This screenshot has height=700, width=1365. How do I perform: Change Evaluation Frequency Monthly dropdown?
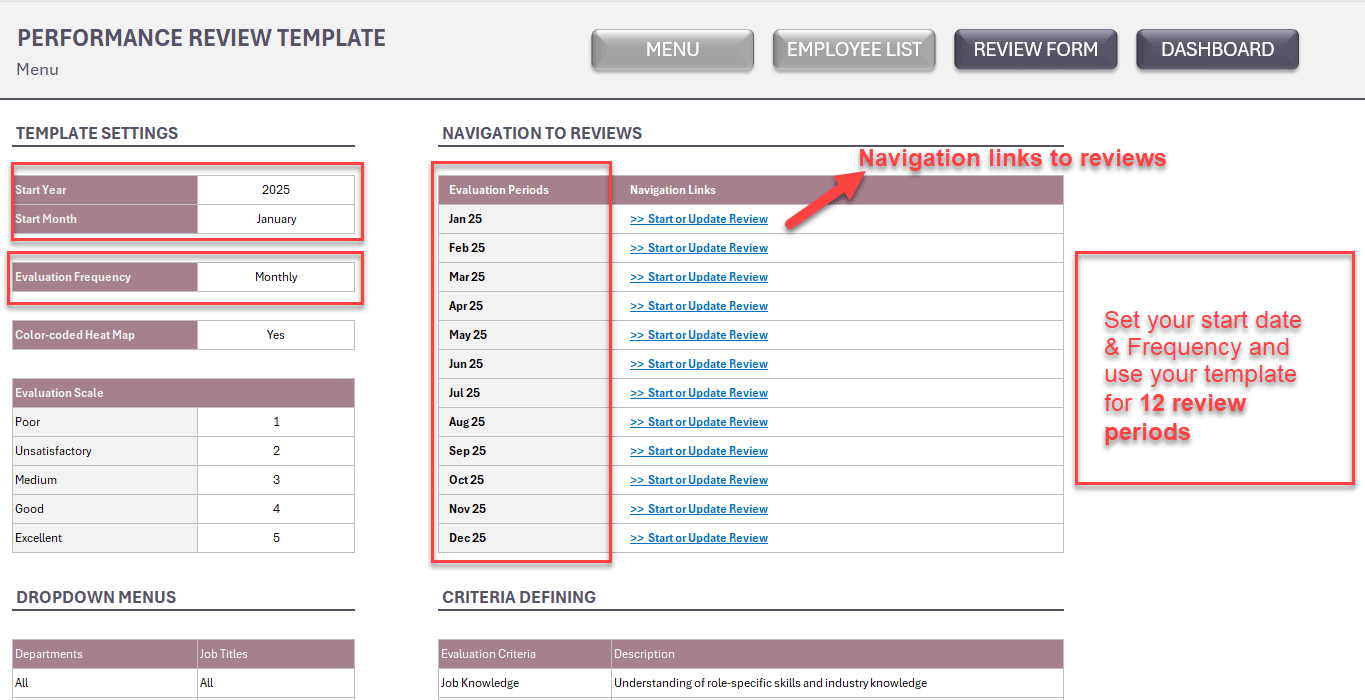[276, 277]
